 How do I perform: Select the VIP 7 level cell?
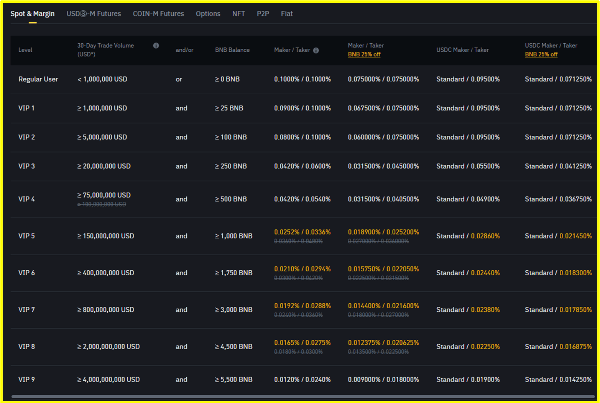pos(26,310)
